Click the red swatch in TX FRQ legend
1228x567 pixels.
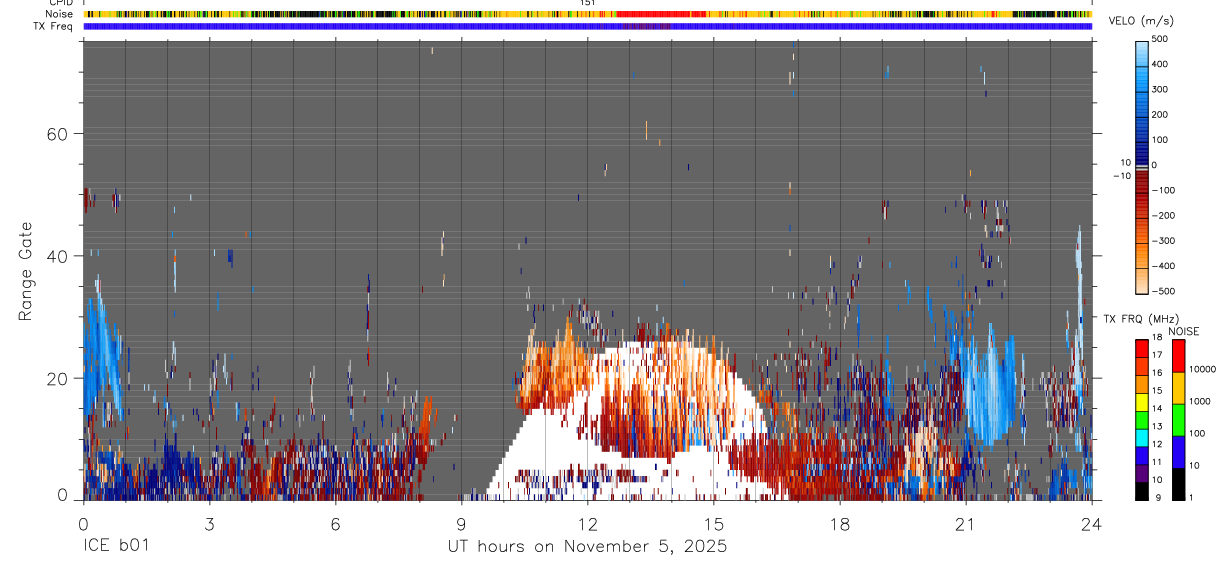pyautogui.click(x=1141, y=349)
